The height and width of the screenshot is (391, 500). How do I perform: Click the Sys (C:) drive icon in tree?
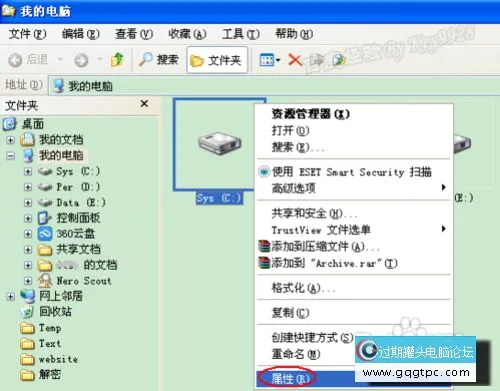pos(45,171)
